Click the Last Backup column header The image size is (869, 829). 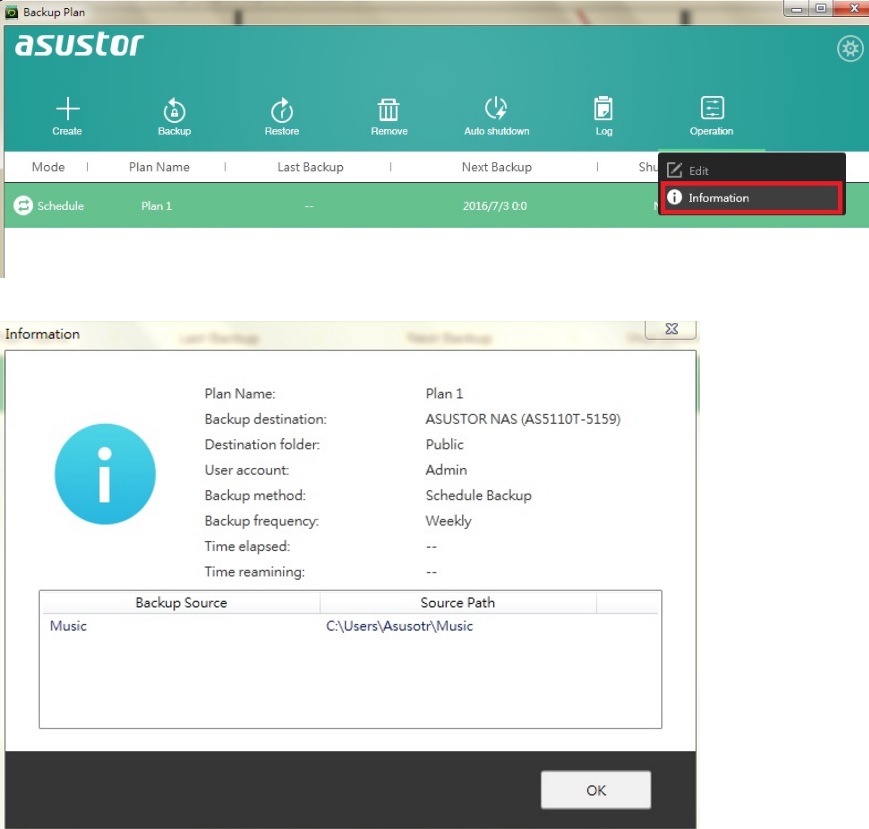pos(310,167)
